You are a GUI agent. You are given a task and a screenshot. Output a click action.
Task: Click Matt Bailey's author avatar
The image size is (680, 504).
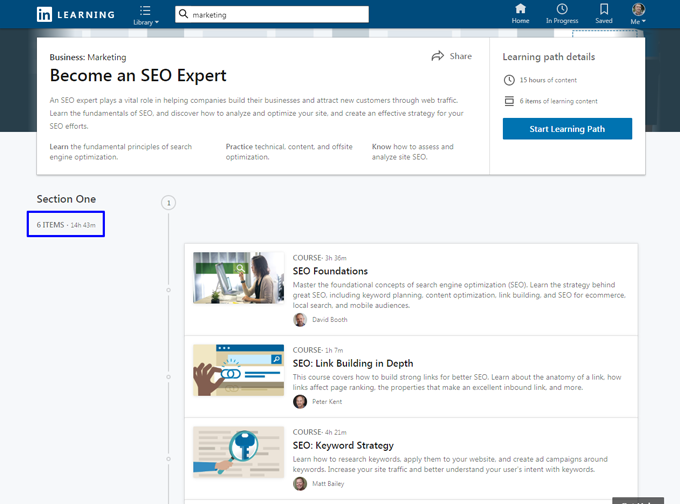[300, 484]
